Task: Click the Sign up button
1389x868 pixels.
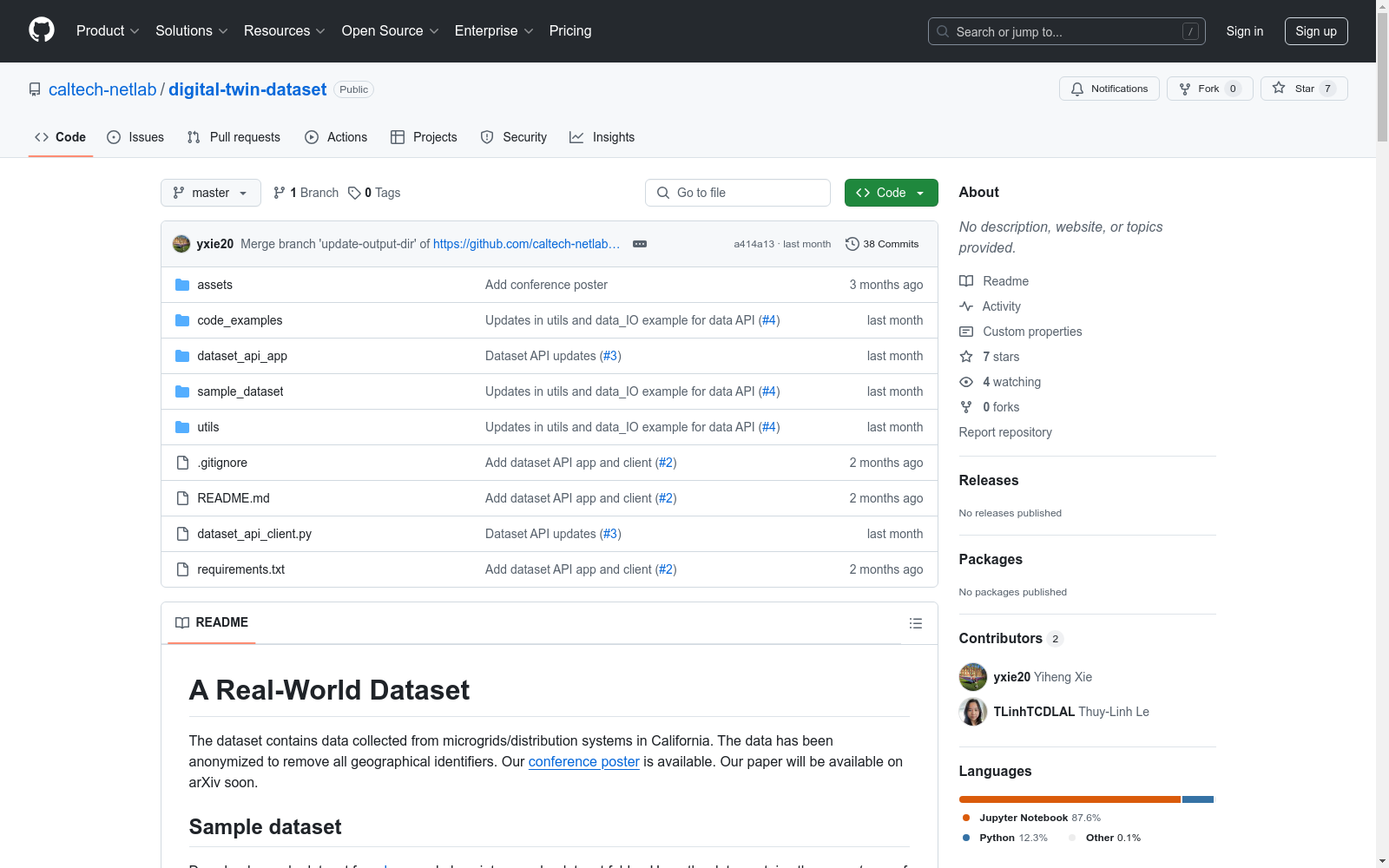Action: tap(1316, 31)
